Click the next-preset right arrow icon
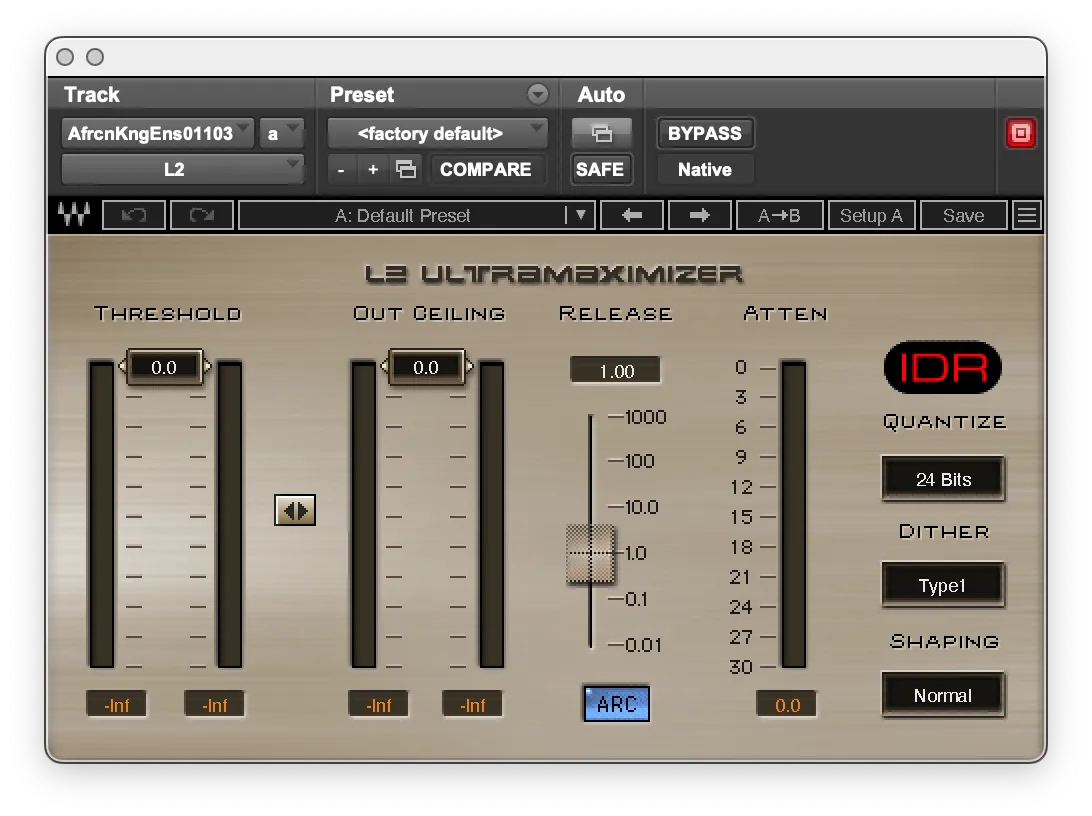Viewport: 1092px width, 816px height. tap(699, 214)
